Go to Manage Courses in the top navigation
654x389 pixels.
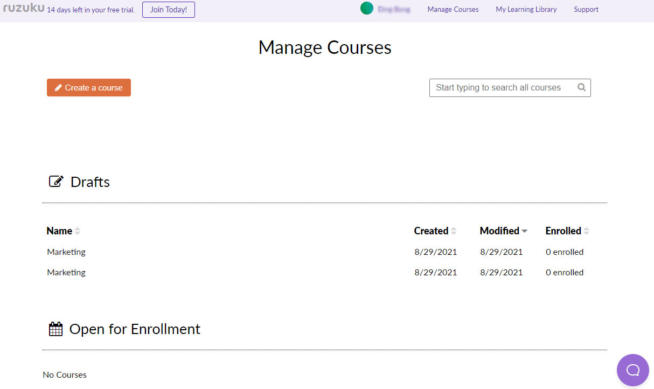click(x=453, y=9)
